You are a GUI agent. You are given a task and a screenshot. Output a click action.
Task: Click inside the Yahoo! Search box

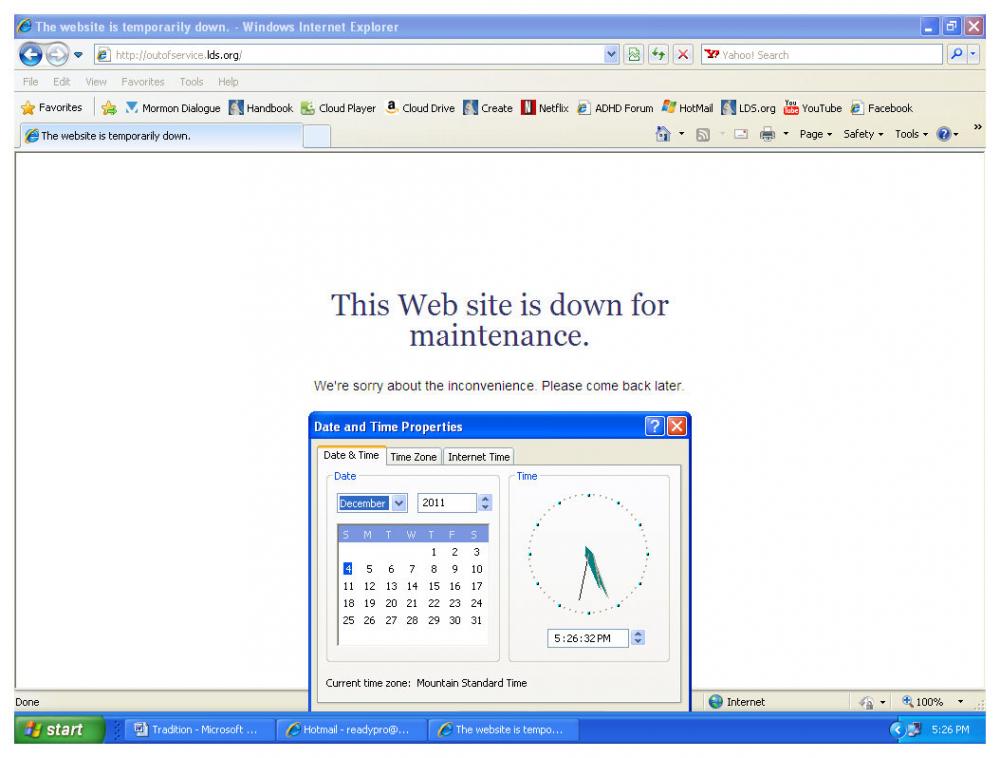821,55
